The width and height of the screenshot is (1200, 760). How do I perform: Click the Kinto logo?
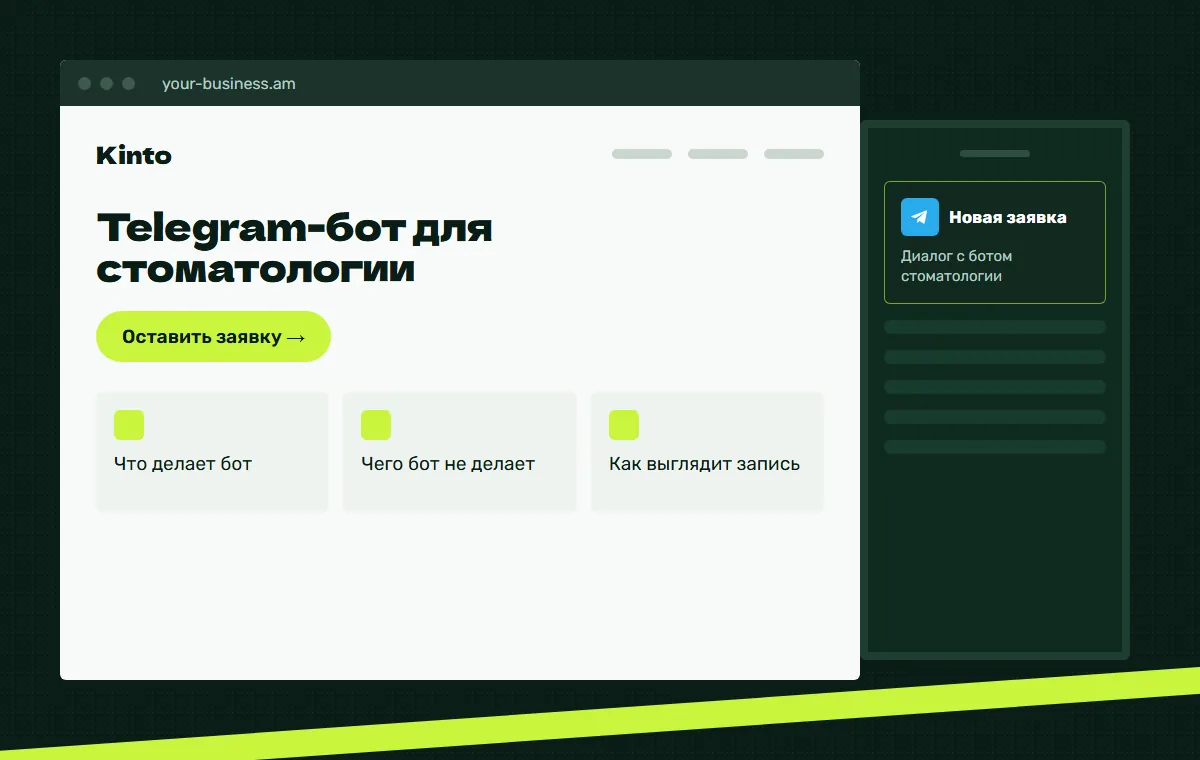click(x=134, y=155)
